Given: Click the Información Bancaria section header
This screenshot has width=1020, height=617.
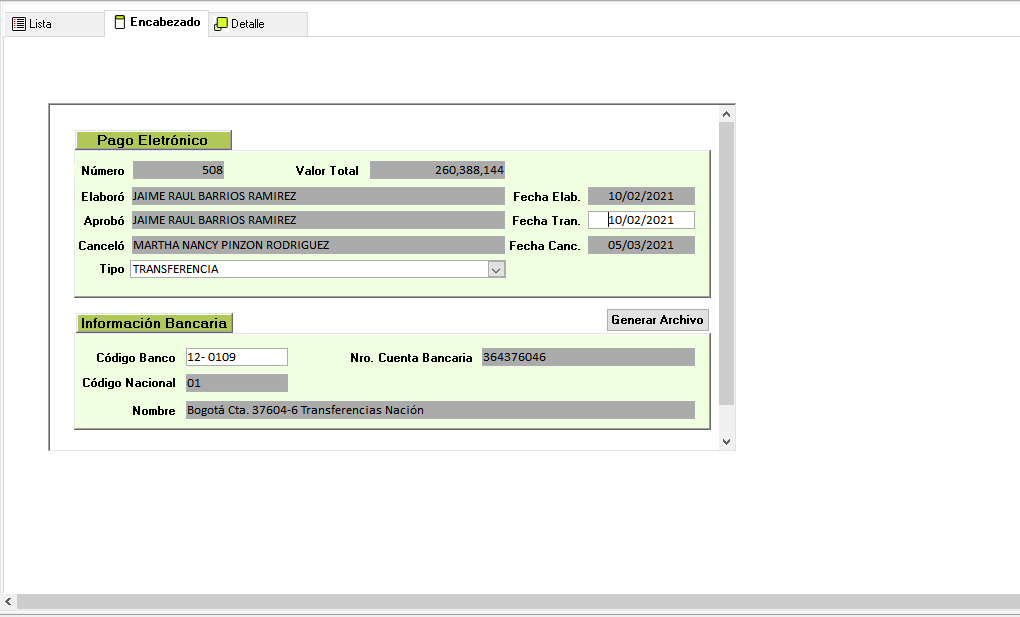Looking at the screenshot, I should tap(153, 323).
